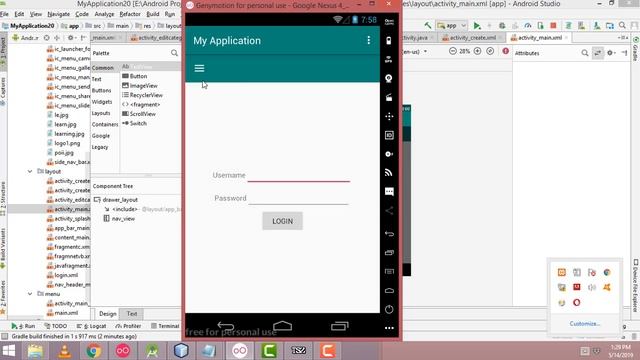Collapse the layout folder in project tree

click(30, 171)
